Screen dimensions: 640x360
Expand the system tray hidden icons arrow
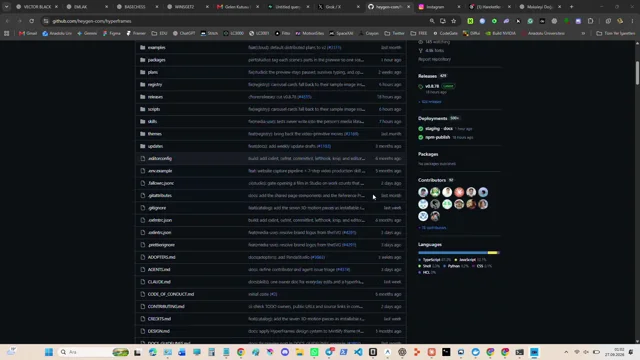click(x=566, y=352)
